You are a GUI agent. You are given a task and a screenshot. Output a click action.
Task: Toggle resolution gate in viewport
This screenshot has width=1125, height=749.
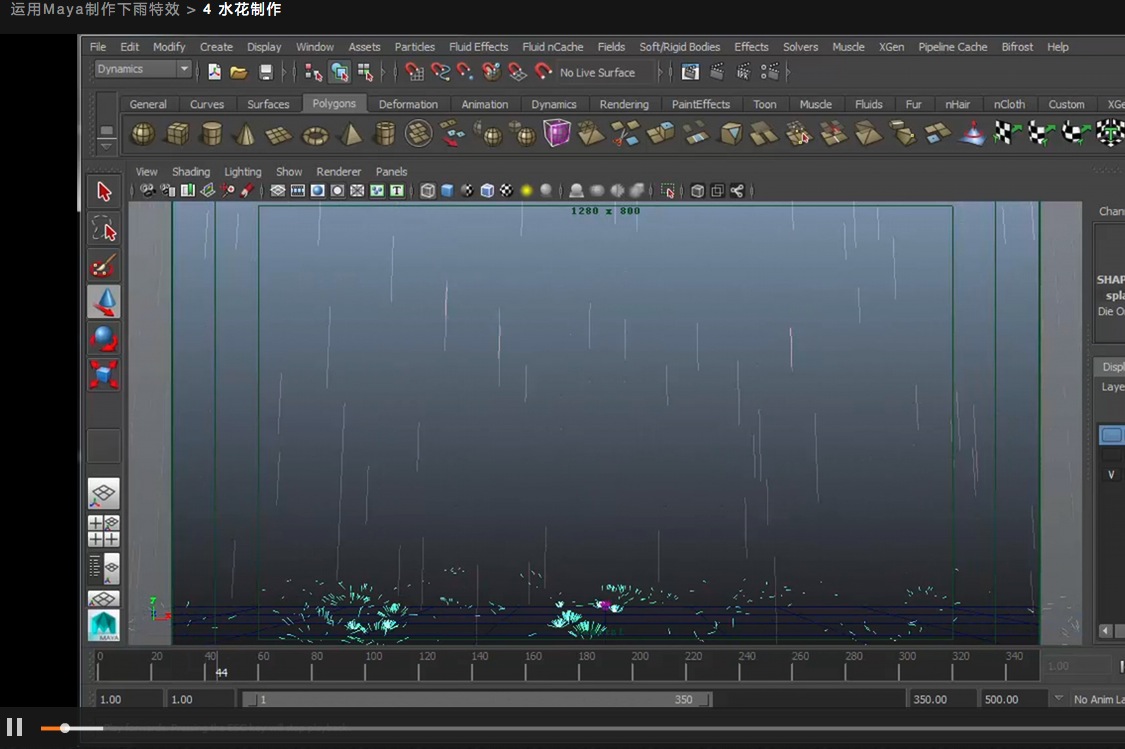(x=317, y=191)
